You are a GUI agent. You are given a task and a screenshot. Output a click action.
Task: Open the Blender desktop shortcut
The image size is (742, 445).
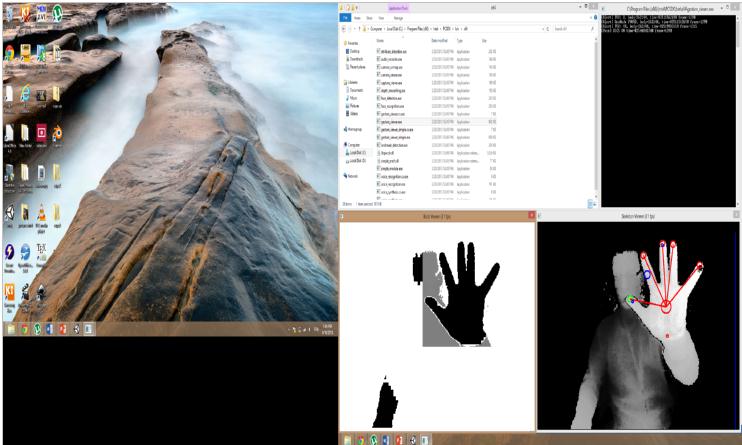pos(57,132)
